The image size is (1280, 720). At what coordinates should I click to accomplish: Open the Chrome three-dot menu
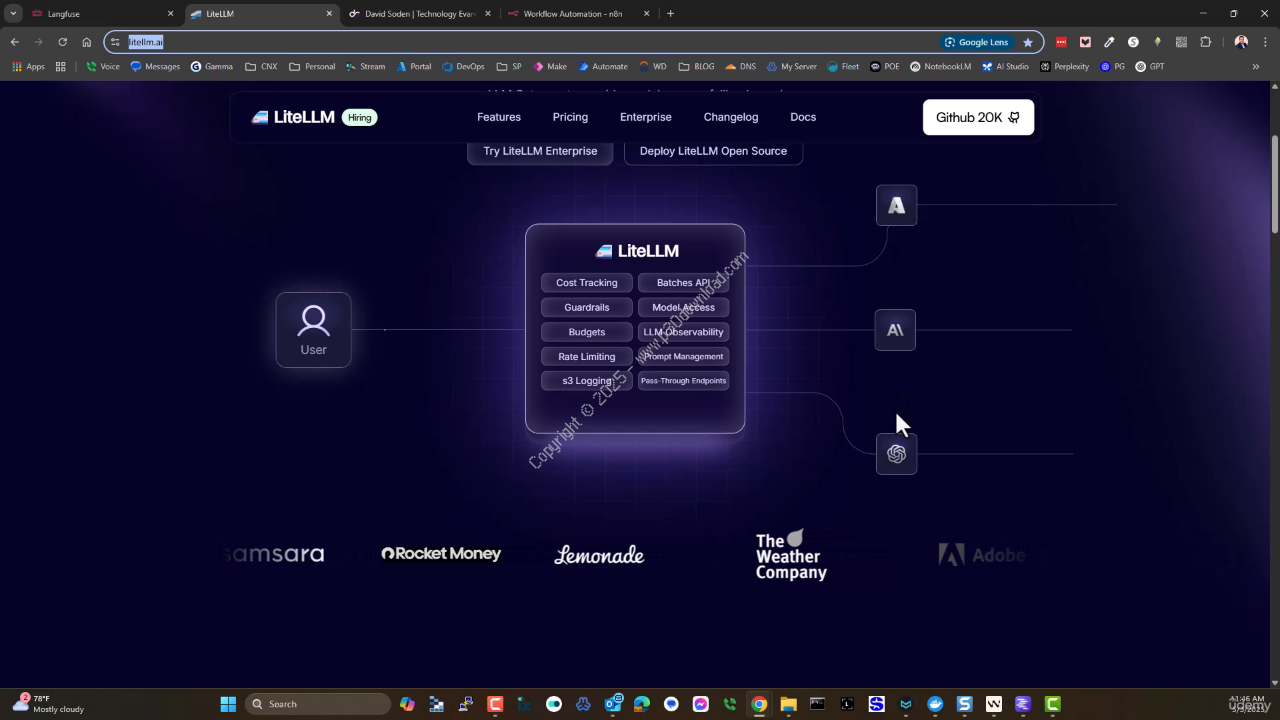(1264, 42)
